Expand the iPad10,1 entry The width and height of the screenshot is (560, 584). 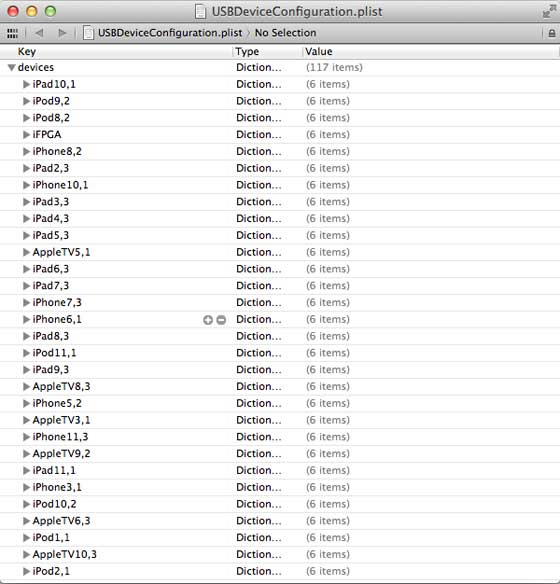pos(26,84)
